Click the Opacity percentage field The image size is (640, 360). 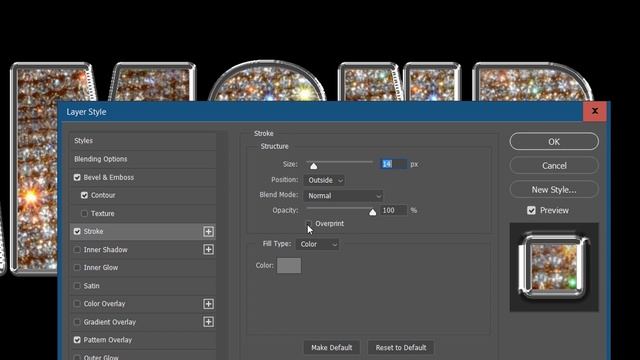point(394,210)
